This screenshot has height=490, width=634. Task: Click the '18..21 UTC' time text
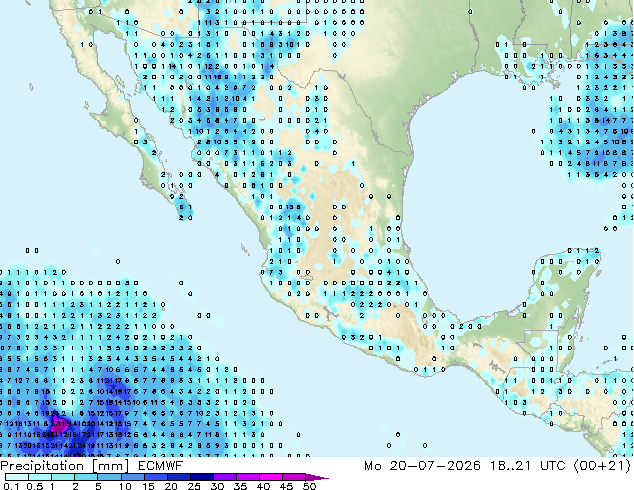coord(529,466)
